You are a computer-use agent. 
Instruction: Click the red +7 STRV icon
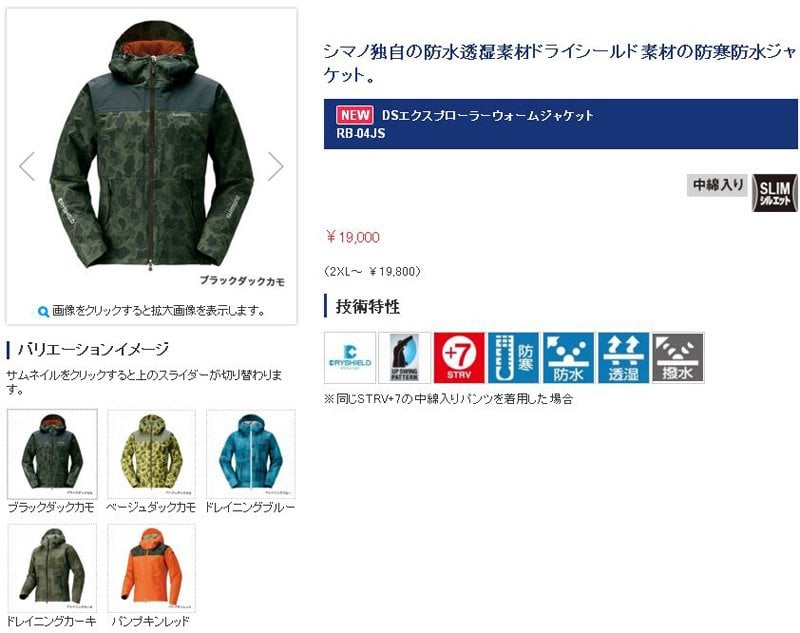(x=459, y=358)
